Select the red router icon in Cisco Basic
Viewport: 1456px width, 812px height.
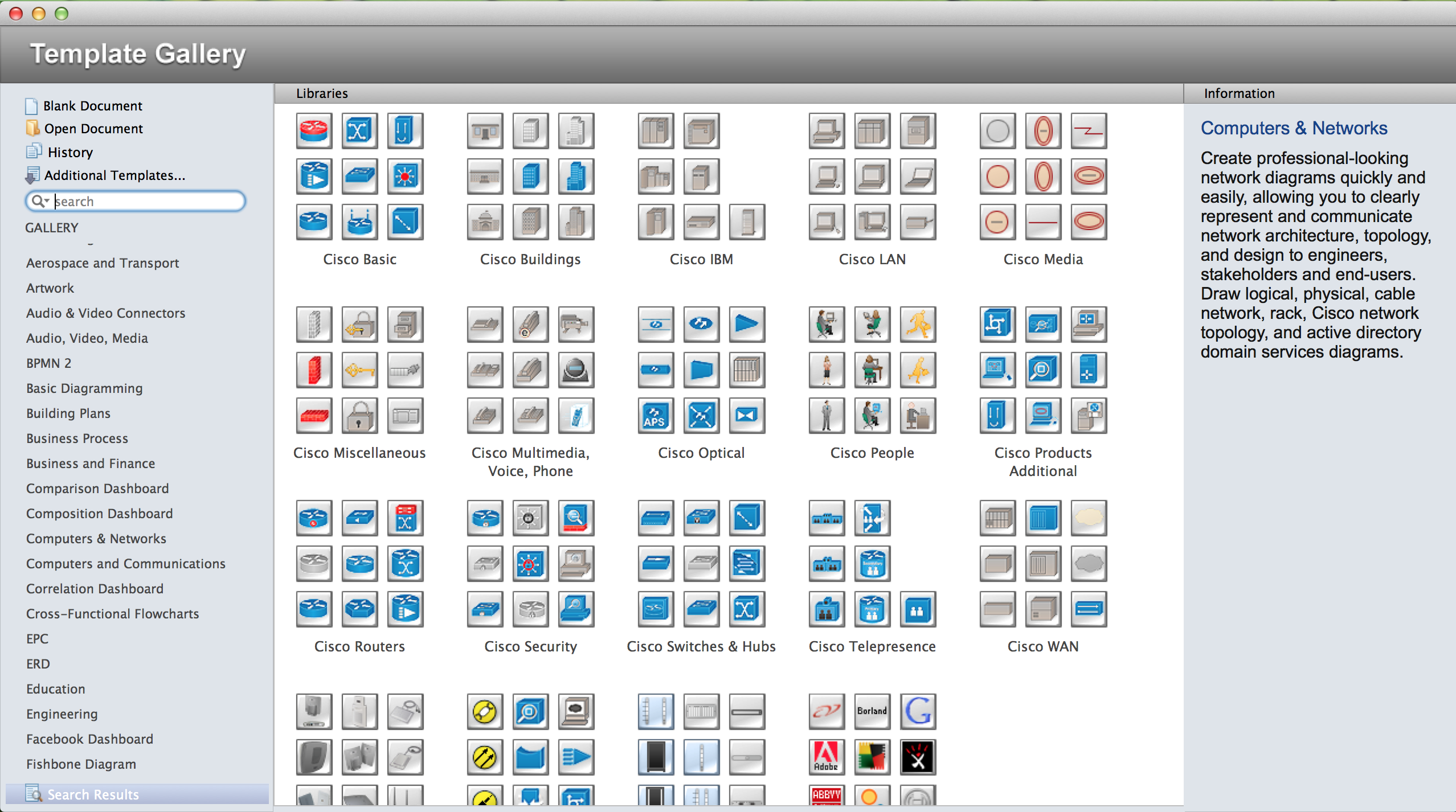[x=314, y=131]
